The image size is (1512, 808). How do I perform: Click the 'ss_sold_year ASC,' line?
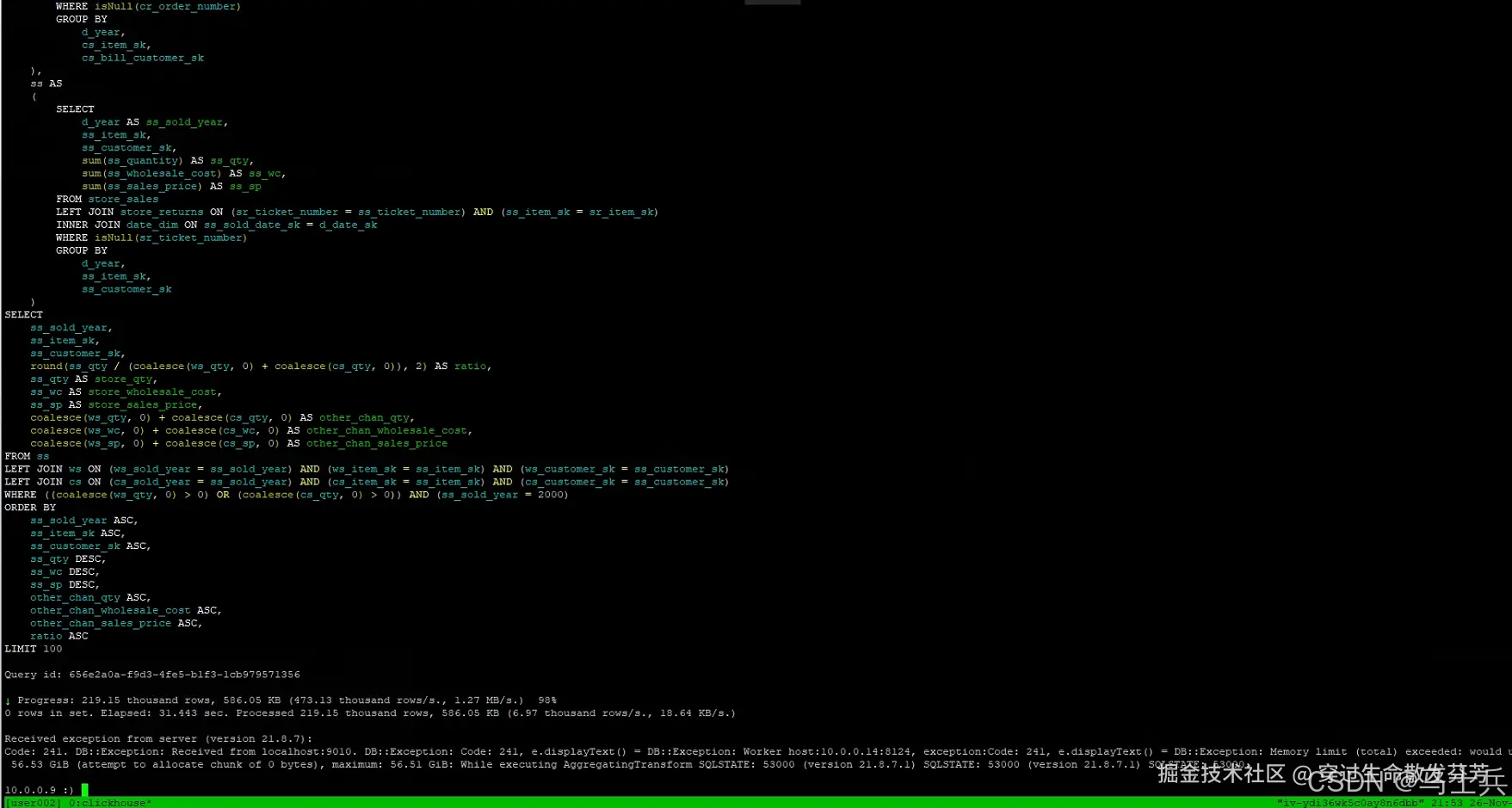pyautogui.click(x=84, y=521)
